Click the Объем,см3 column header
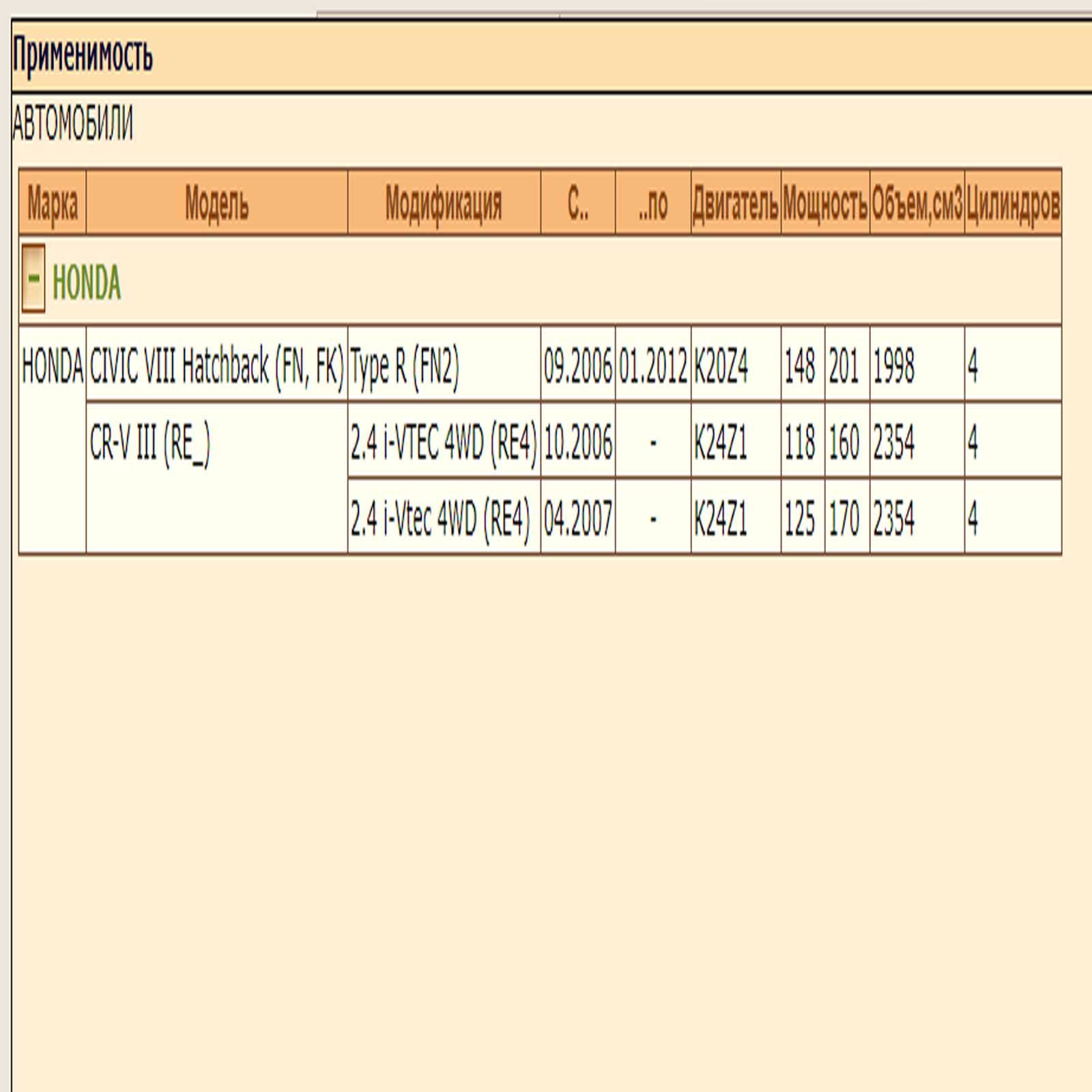Viewport: 1092px width, 1092px height. [x=917, y=203]
